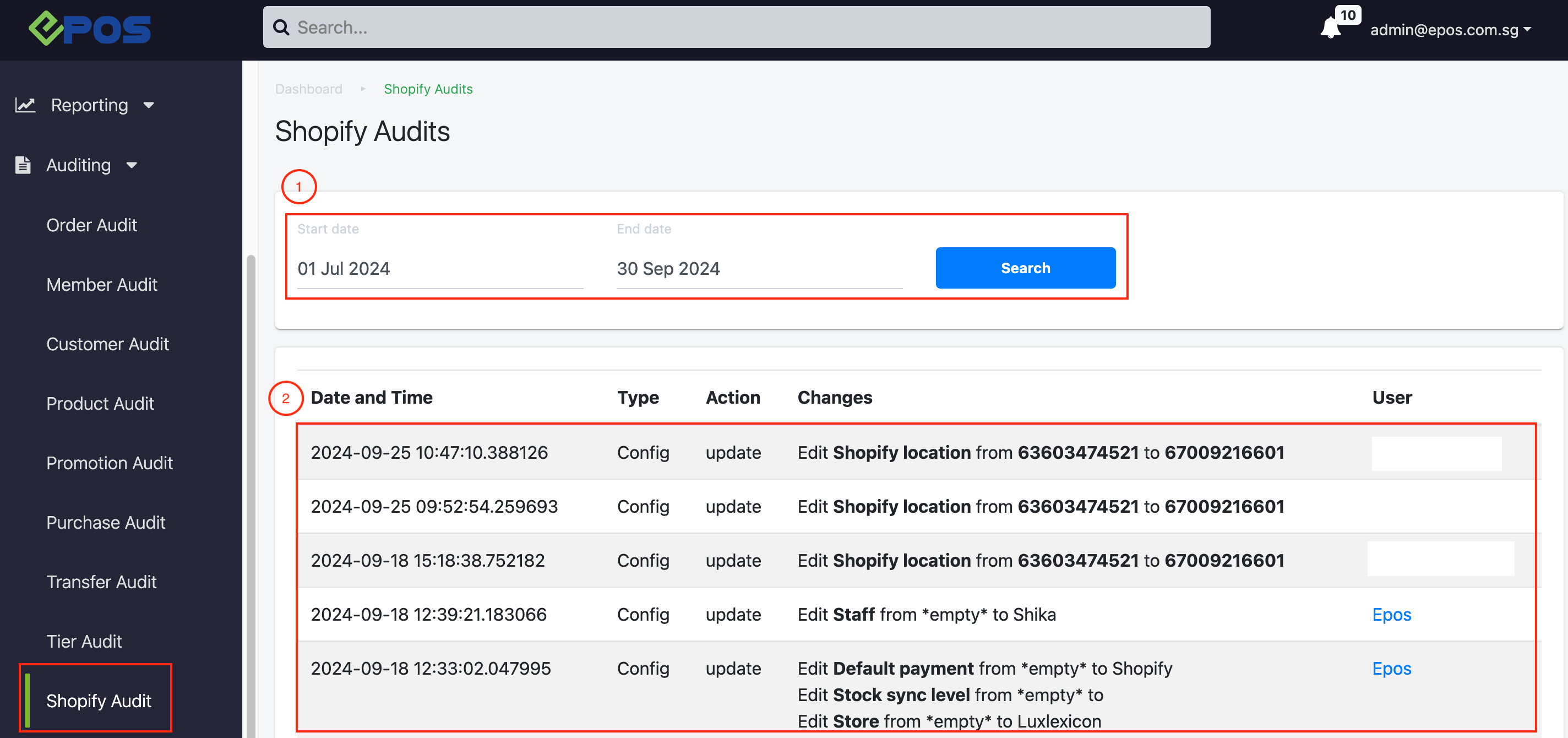Open the notifications bell
The image size is (1568, 738).
click(1331, 29)
